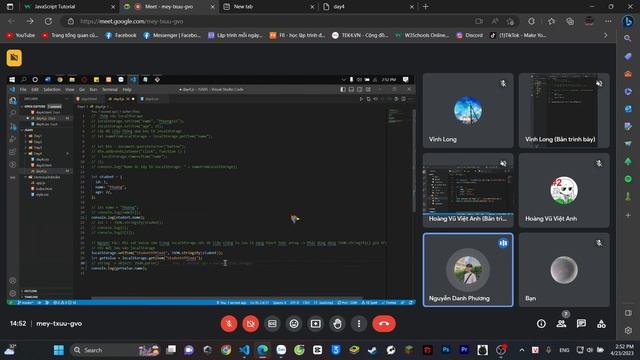Open Edge sidebar settings gear
Screen dimensions: 640x360
click(x=628, y=330)
